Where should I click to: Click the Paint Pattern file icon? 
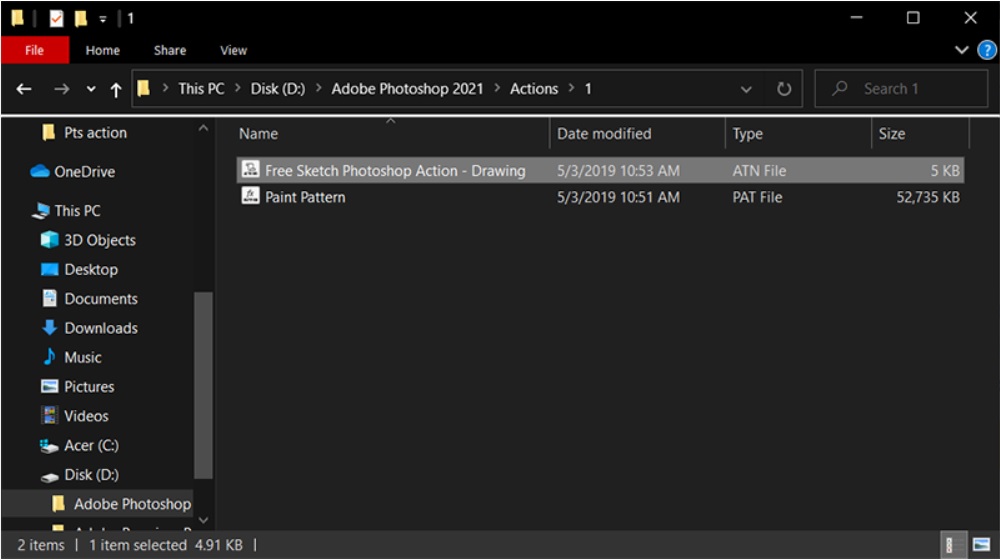(x=250, y=197)
